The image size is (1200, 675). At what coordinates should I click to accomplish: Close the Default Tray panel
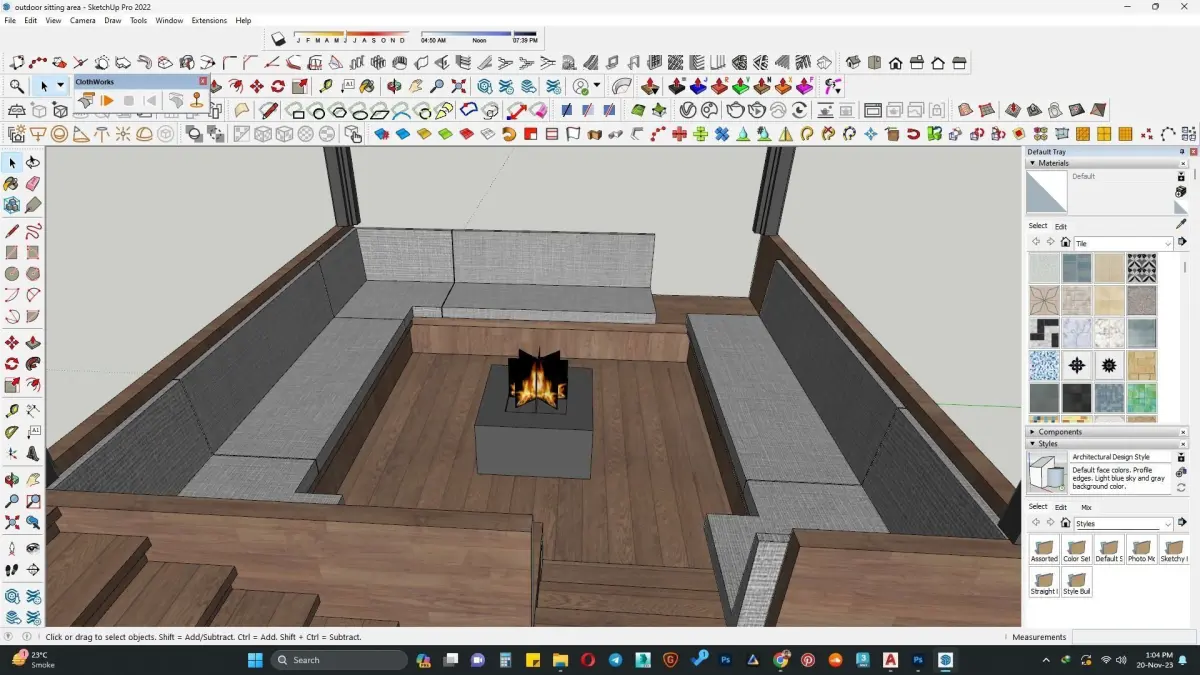1195,152
